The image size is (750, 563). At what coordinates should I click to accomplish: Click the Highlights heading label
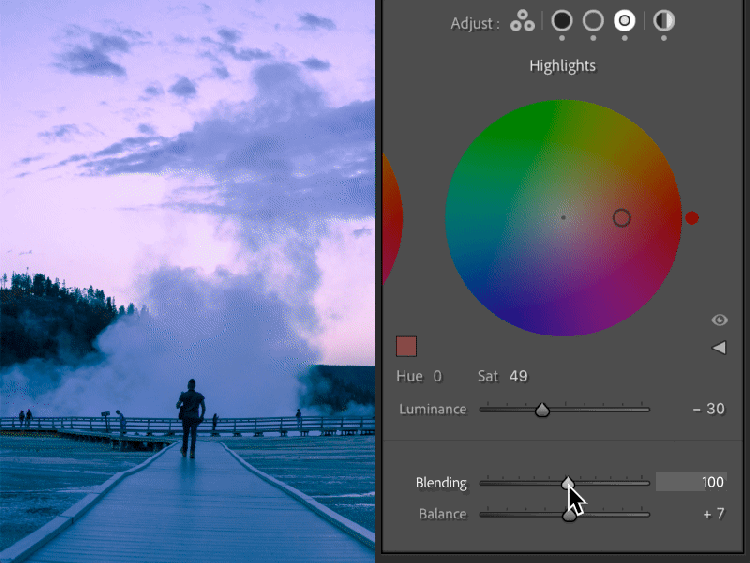coord(562,66)
